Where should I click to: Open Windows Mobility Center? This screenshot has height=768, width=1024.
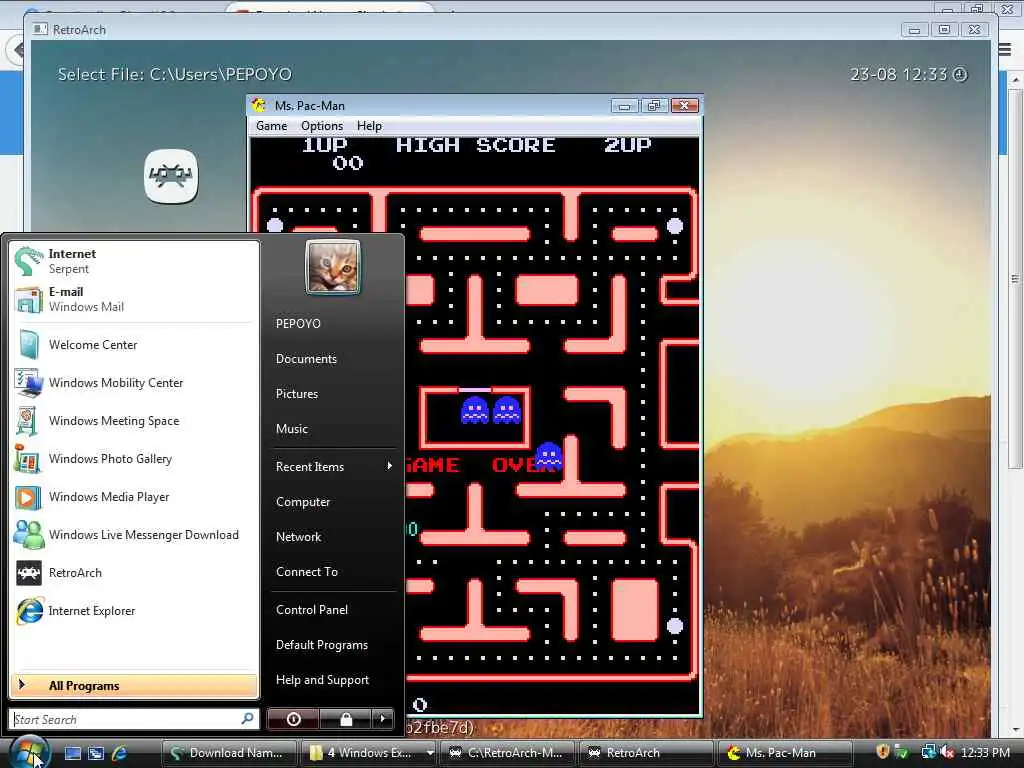click(x=134, y=383)
